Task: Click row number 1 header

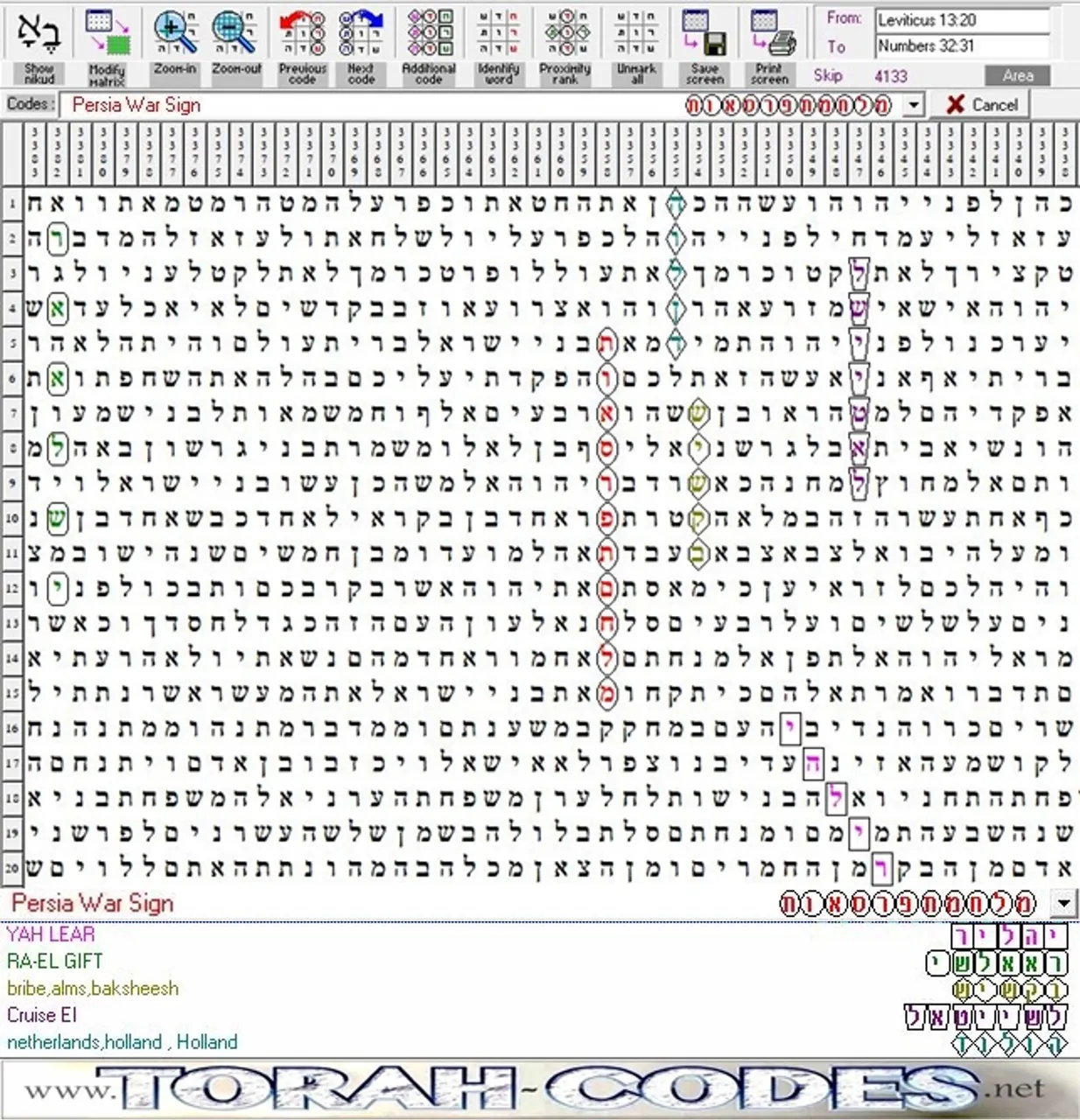Action: click(11, 203)
